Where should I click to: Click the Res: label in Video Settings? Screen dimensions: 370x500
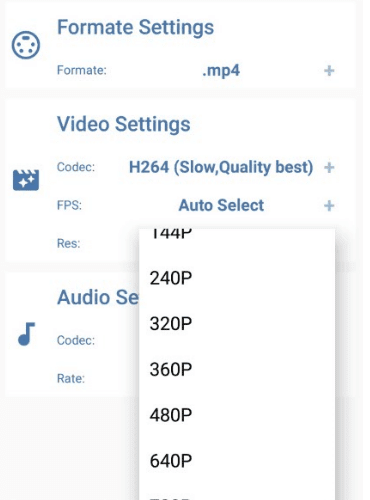(x=69, y=243)
